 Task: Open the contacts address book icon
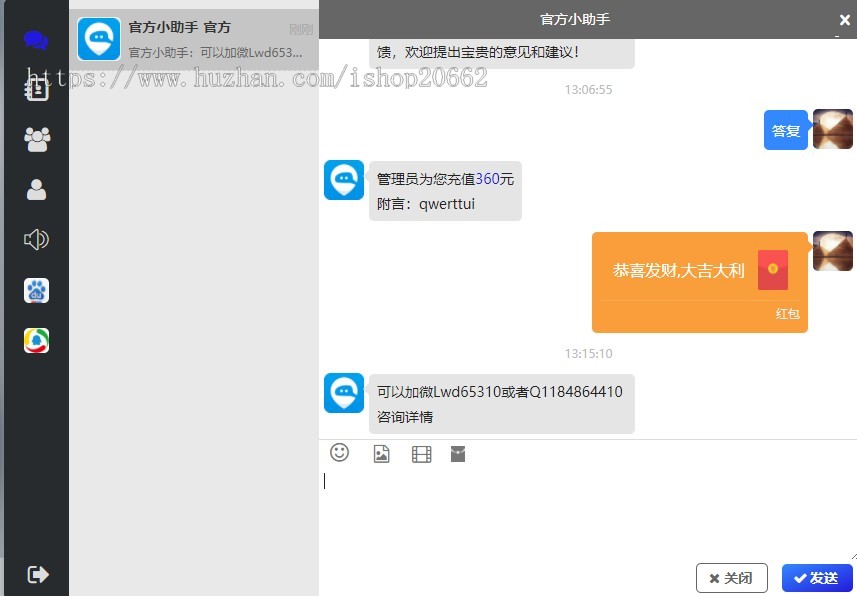click(x=36, y=89)
